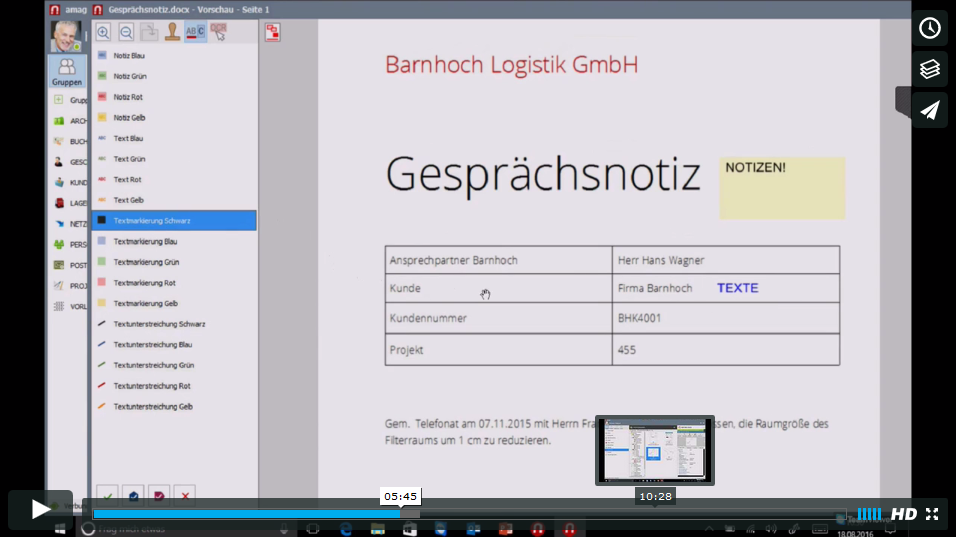Open the LAGE group in sidebar
Screen dimensions: 956x537
[69, 203]
